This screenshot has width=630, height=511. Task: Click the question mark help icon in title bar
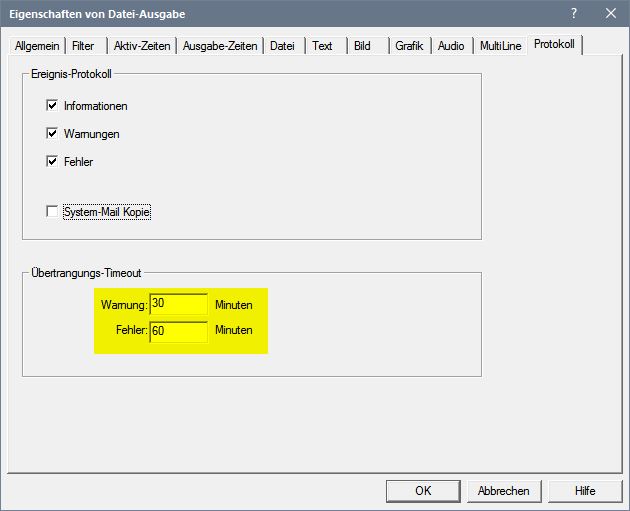574,13
